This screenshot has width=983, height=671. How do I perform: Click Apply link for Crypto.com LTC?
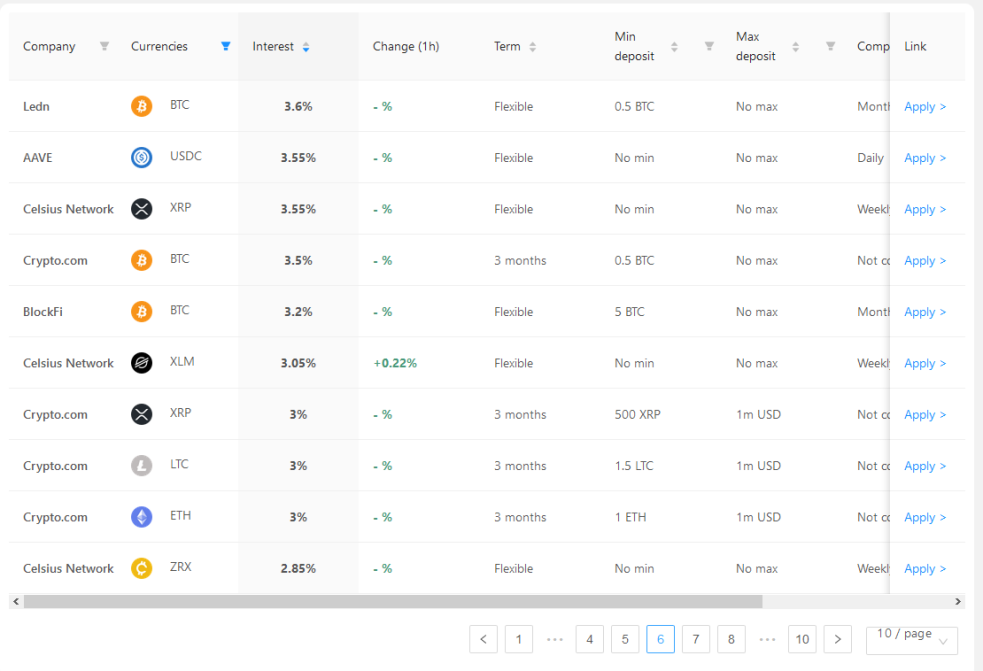click(925, 467)
